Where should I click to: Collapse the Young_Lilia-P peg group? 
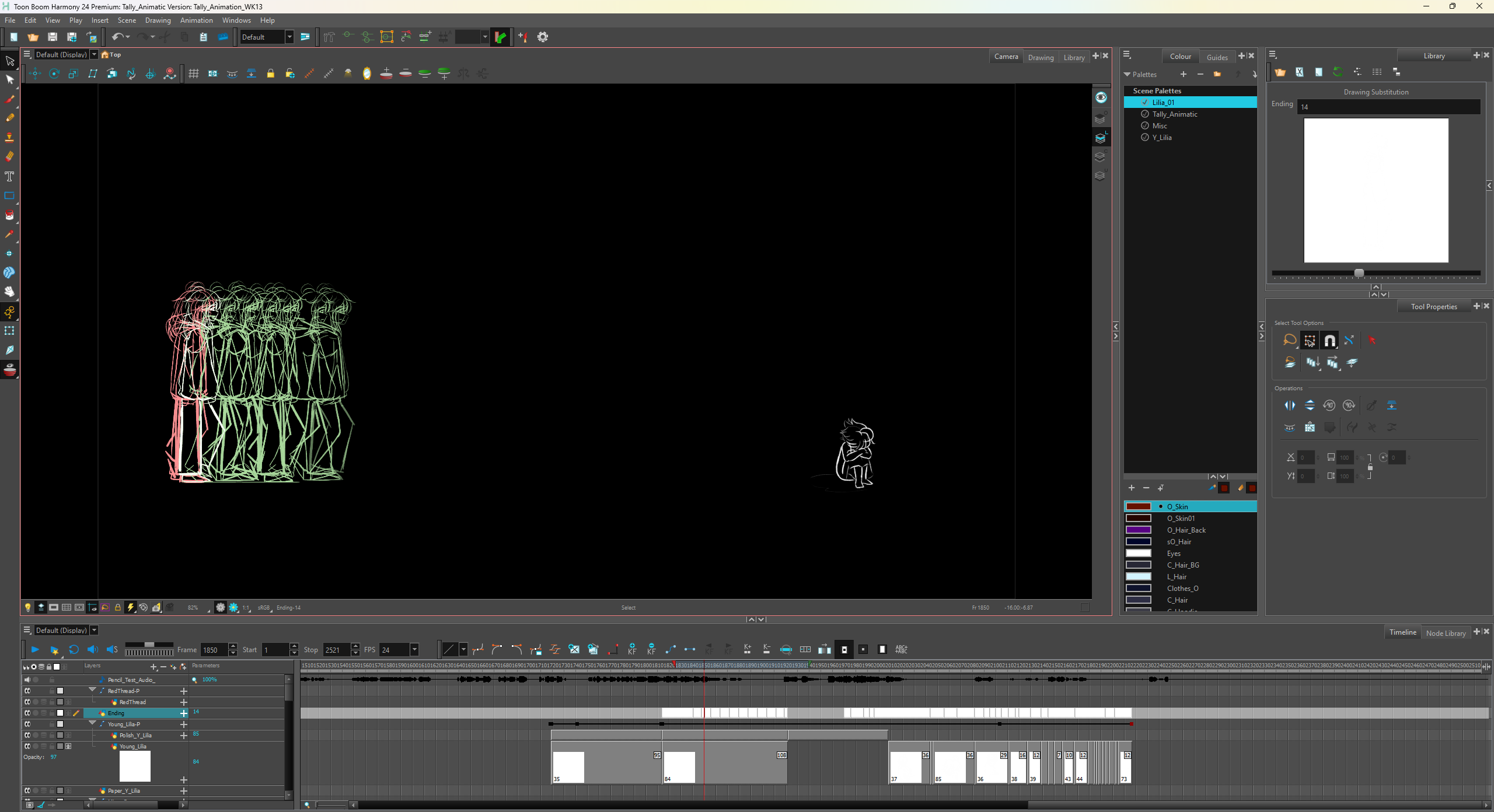[x=92, y=723]
